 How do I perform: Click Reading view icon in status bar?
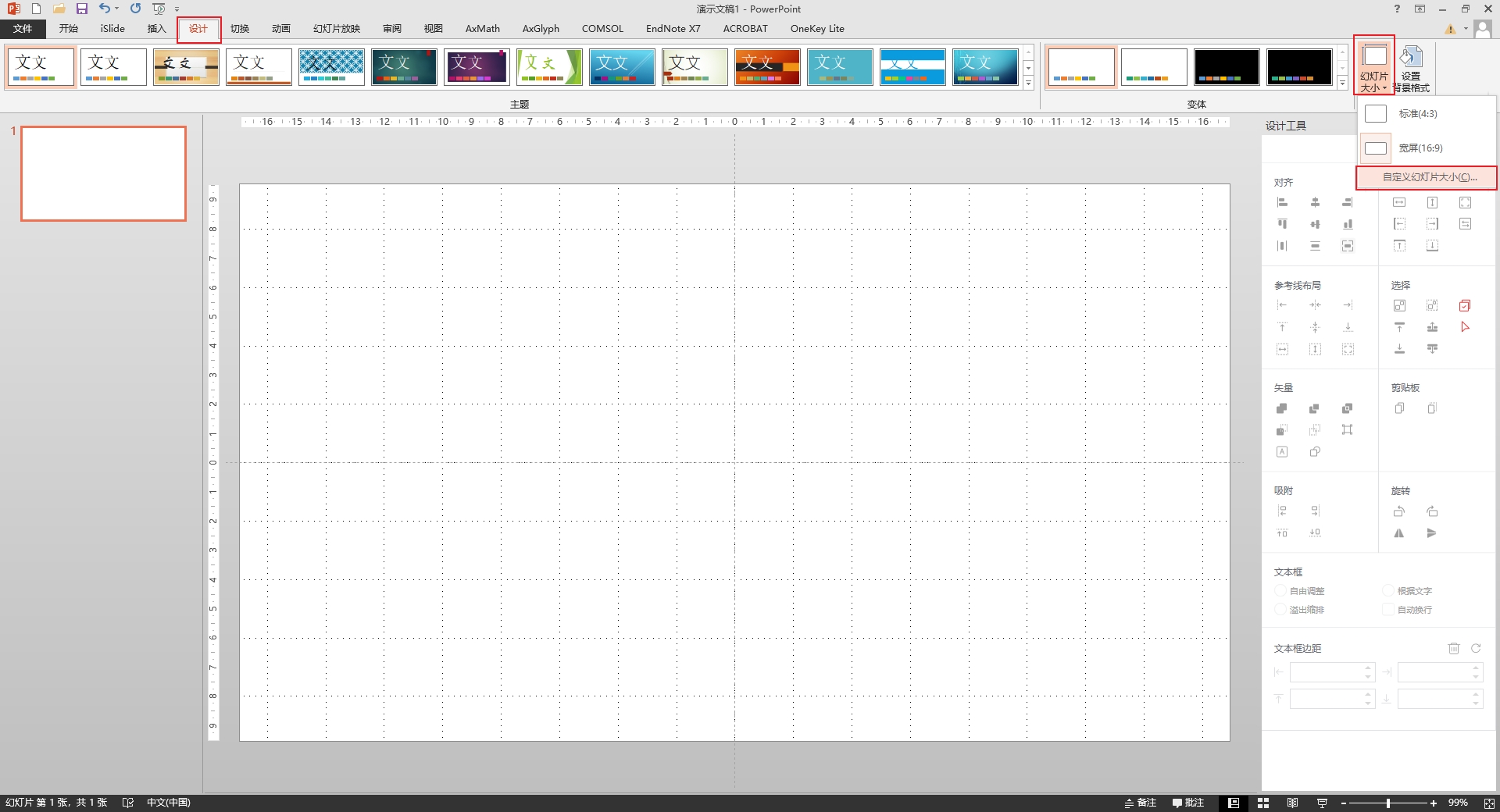point(1293,803)
